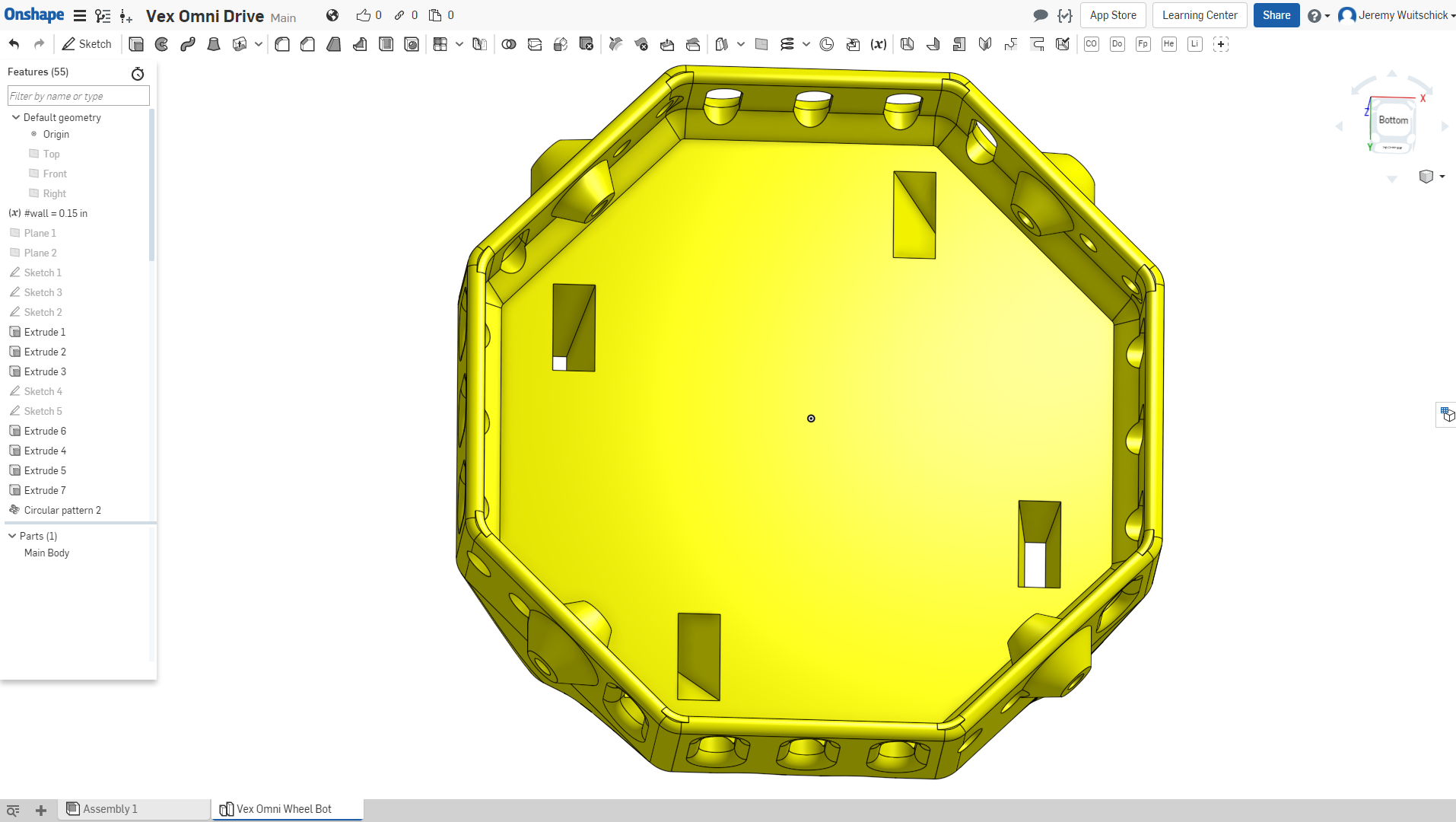Select the Split tool

click(535, 44)
